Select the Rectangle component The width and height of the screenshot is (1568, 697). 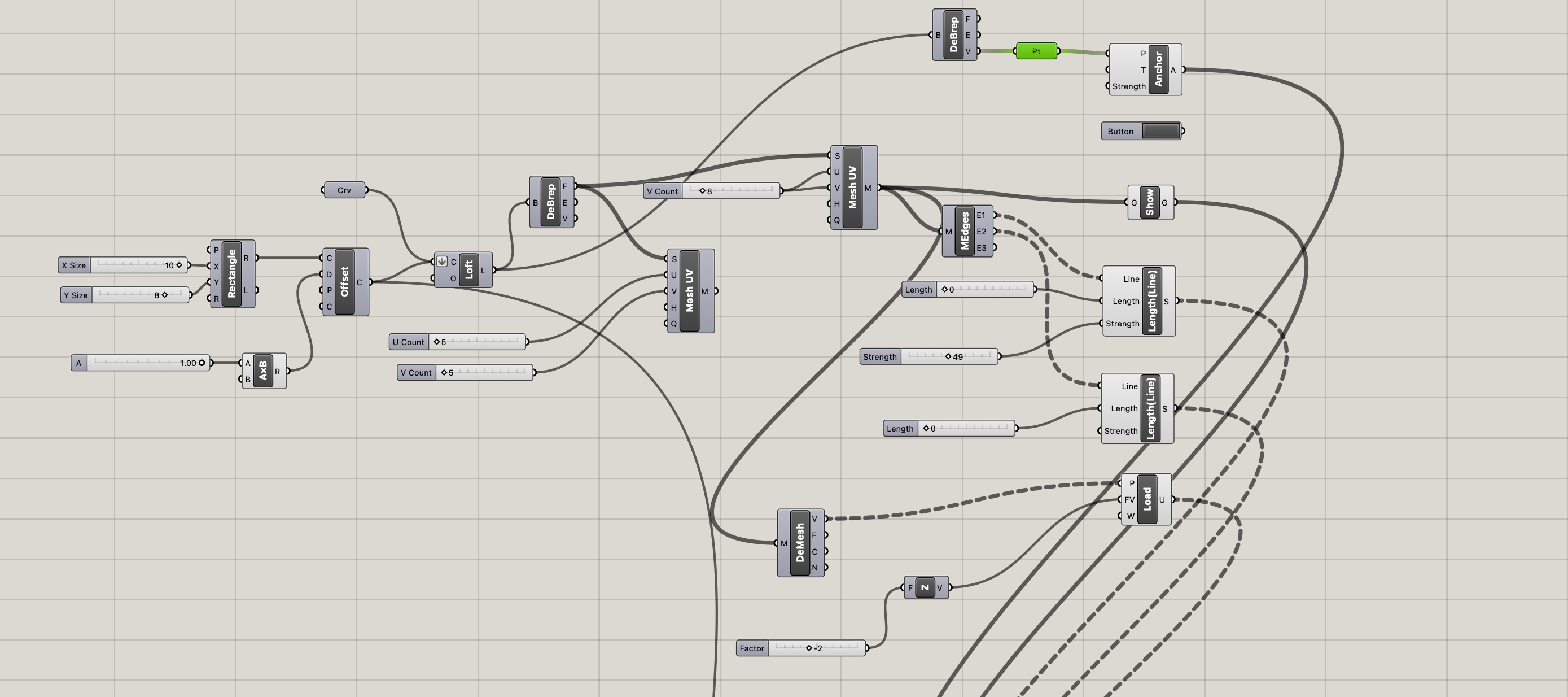click(x=231, y=273)
